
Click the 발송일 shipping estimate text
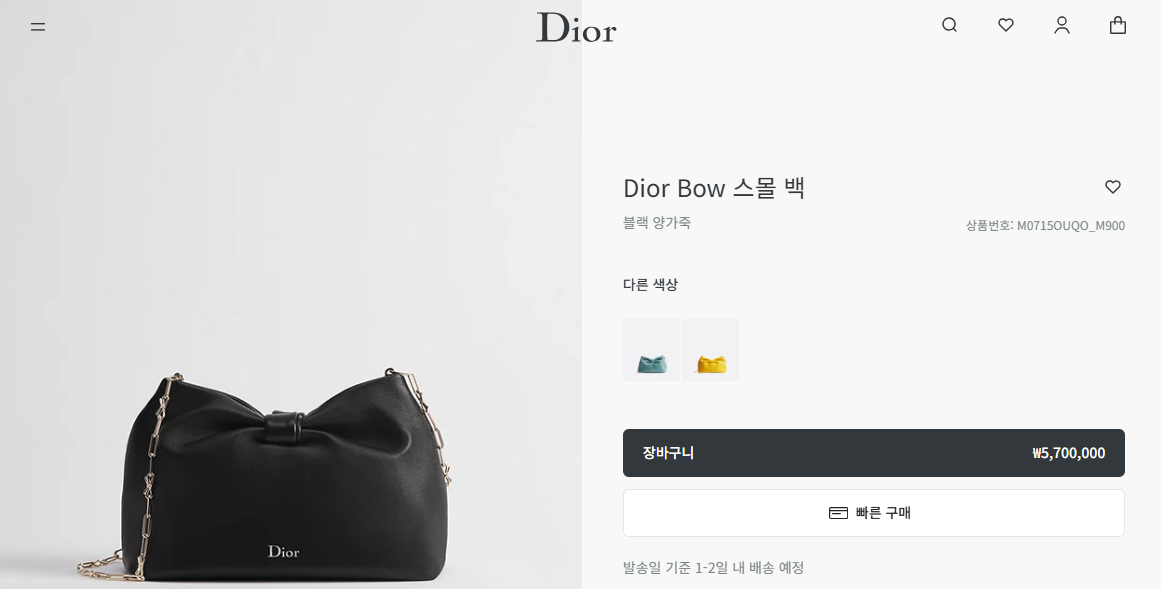[x=714, y=568]
